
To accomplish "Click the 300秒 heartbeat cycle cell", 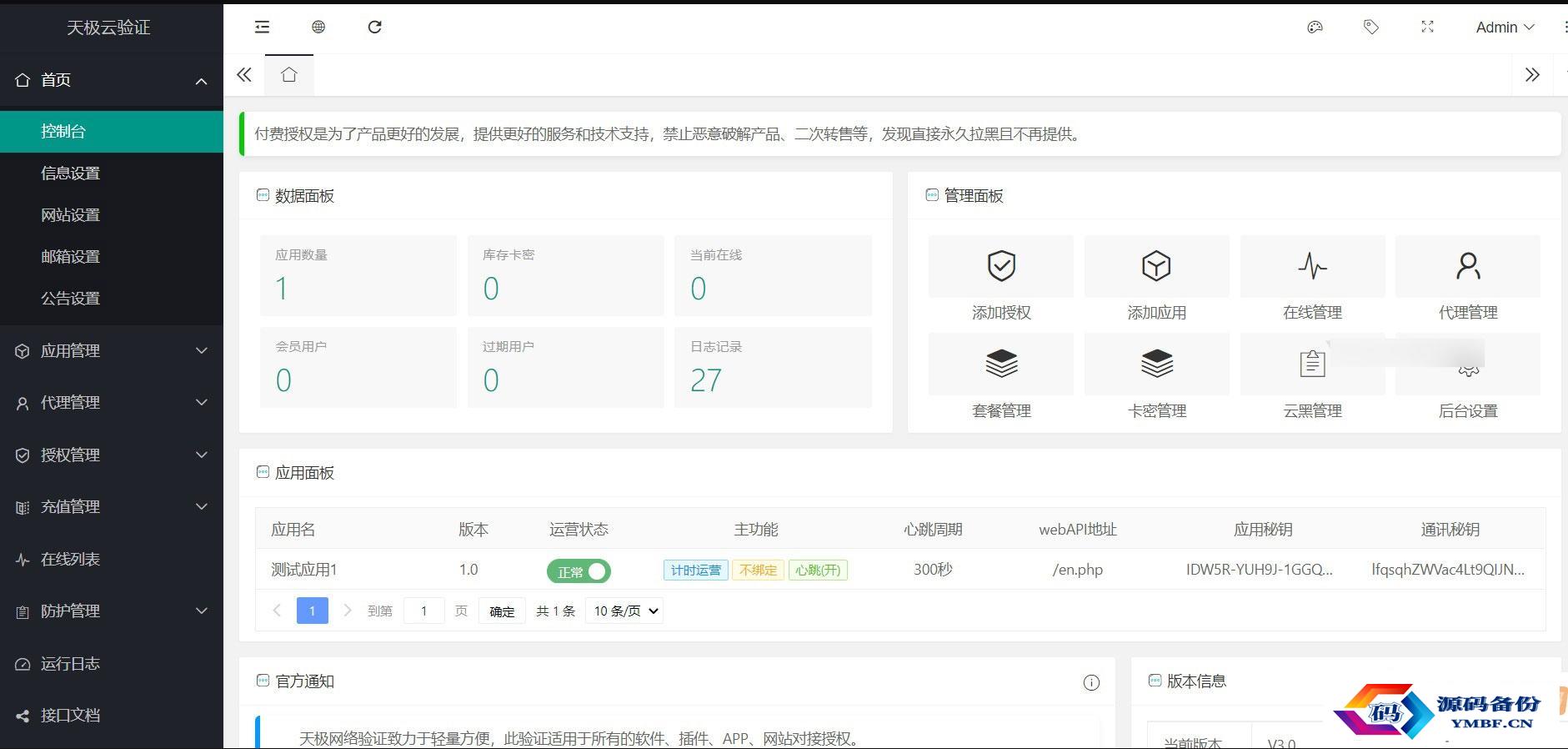I will click(933, 570).
